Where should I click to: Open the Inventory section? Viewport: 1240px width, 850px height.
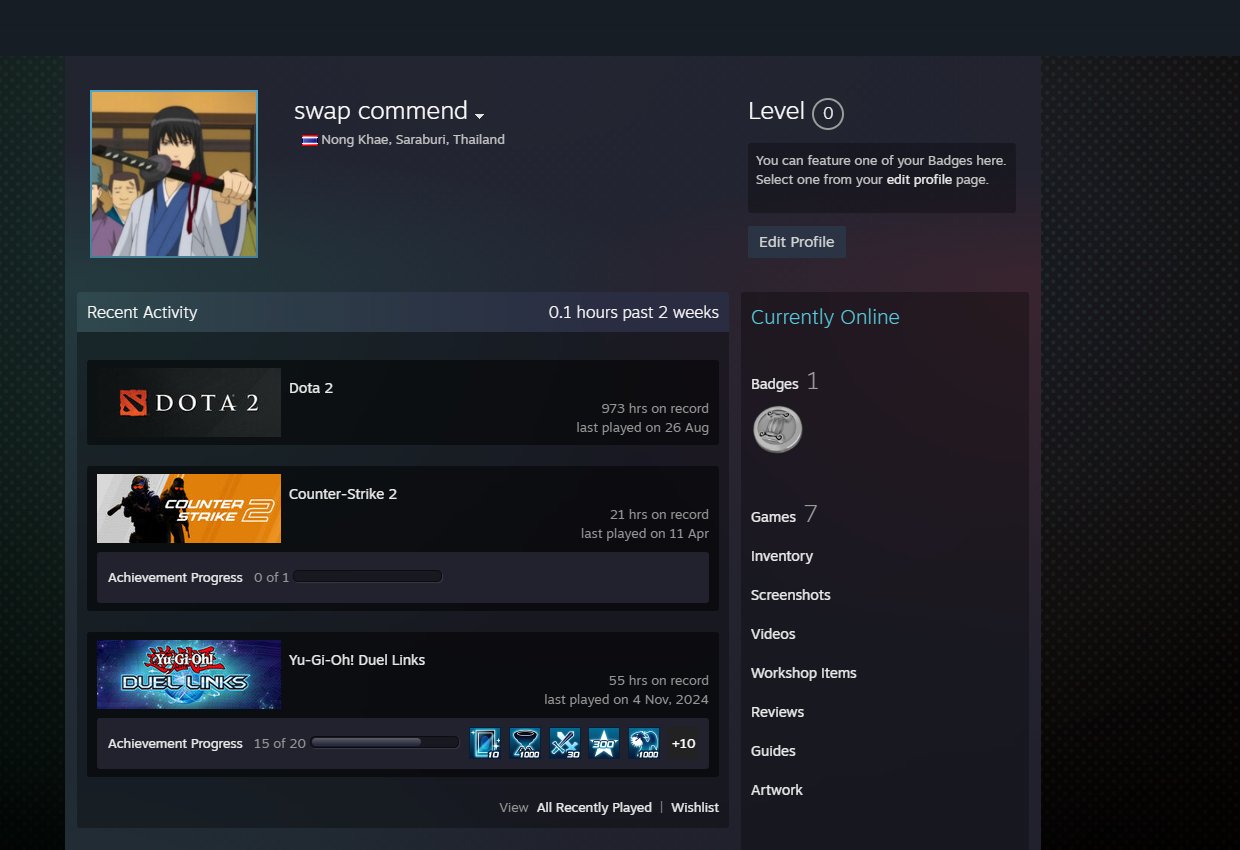(781, 556)
